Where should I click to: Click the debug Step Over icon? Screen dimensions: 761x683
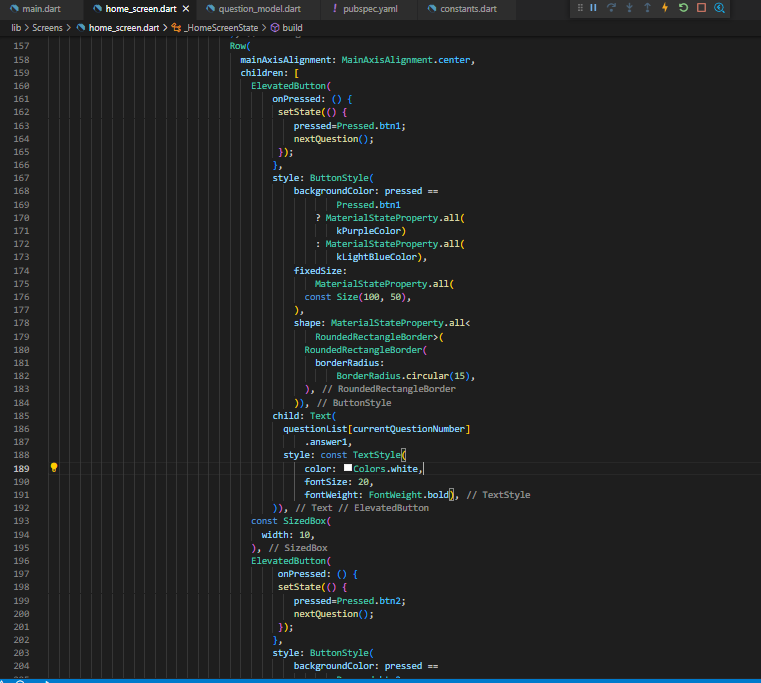tap(612, 8)
